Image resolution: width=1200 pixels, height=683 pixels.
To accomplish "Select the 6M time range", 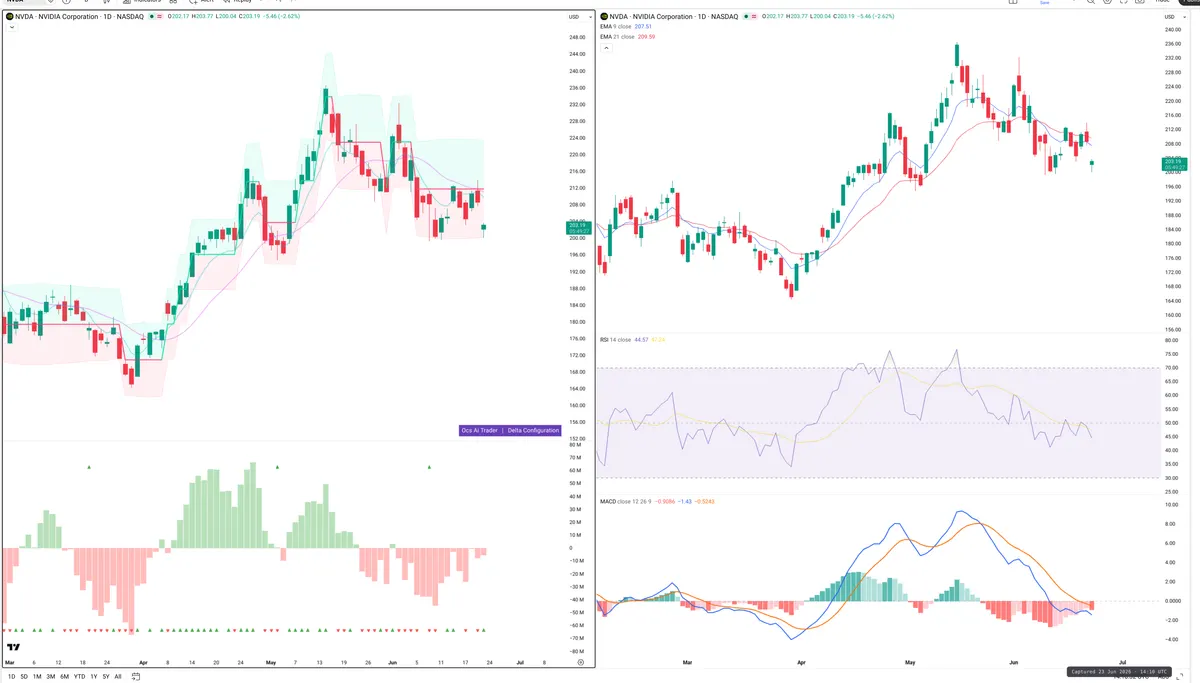I will pos(65,676).
